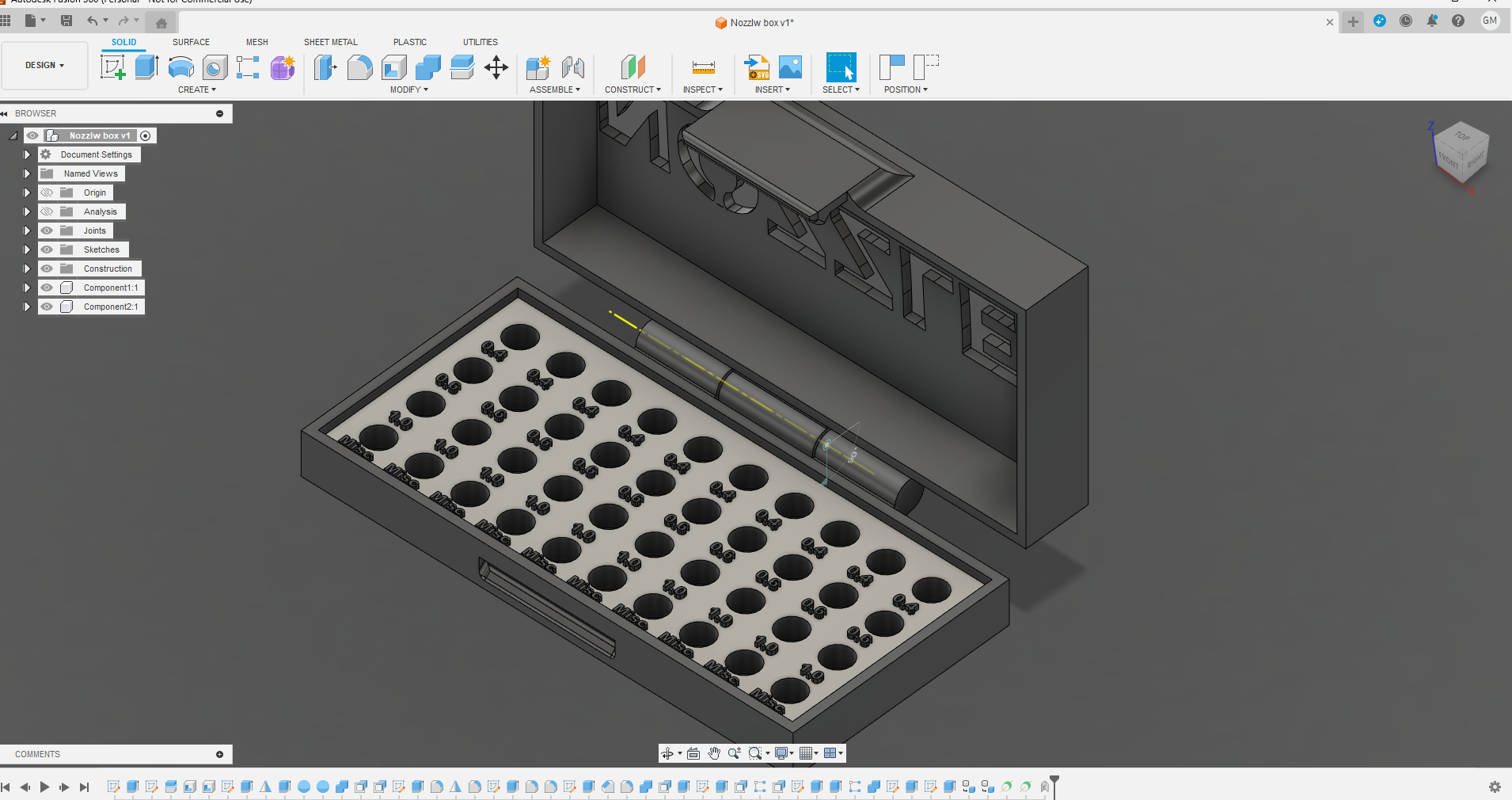Select the Extrude tool
The height and width of the screenshot is (800, 1512).
click(146, 67)
